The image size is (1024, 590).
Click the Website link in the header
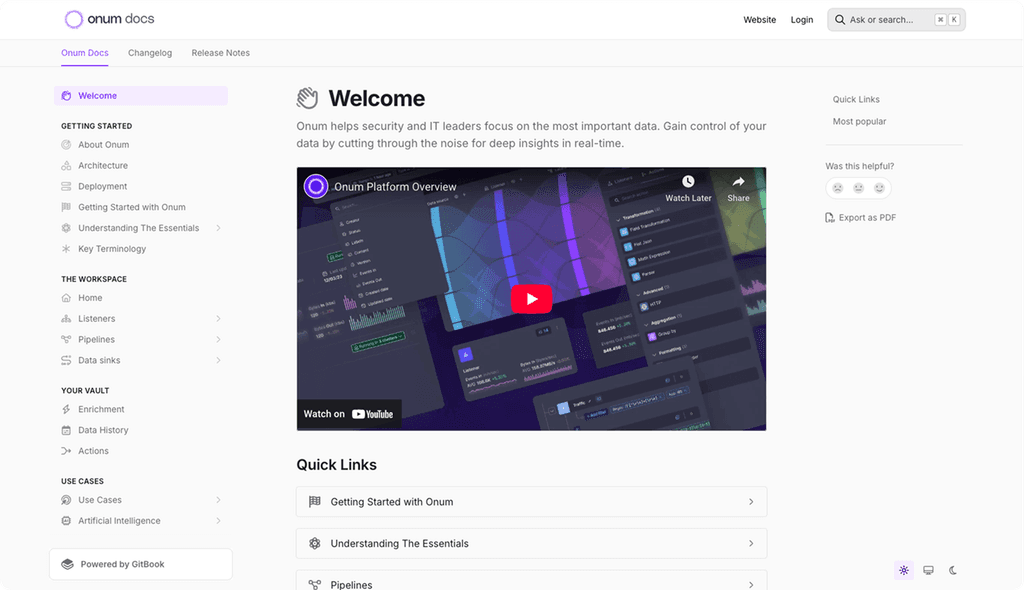(x=760, y=19)
